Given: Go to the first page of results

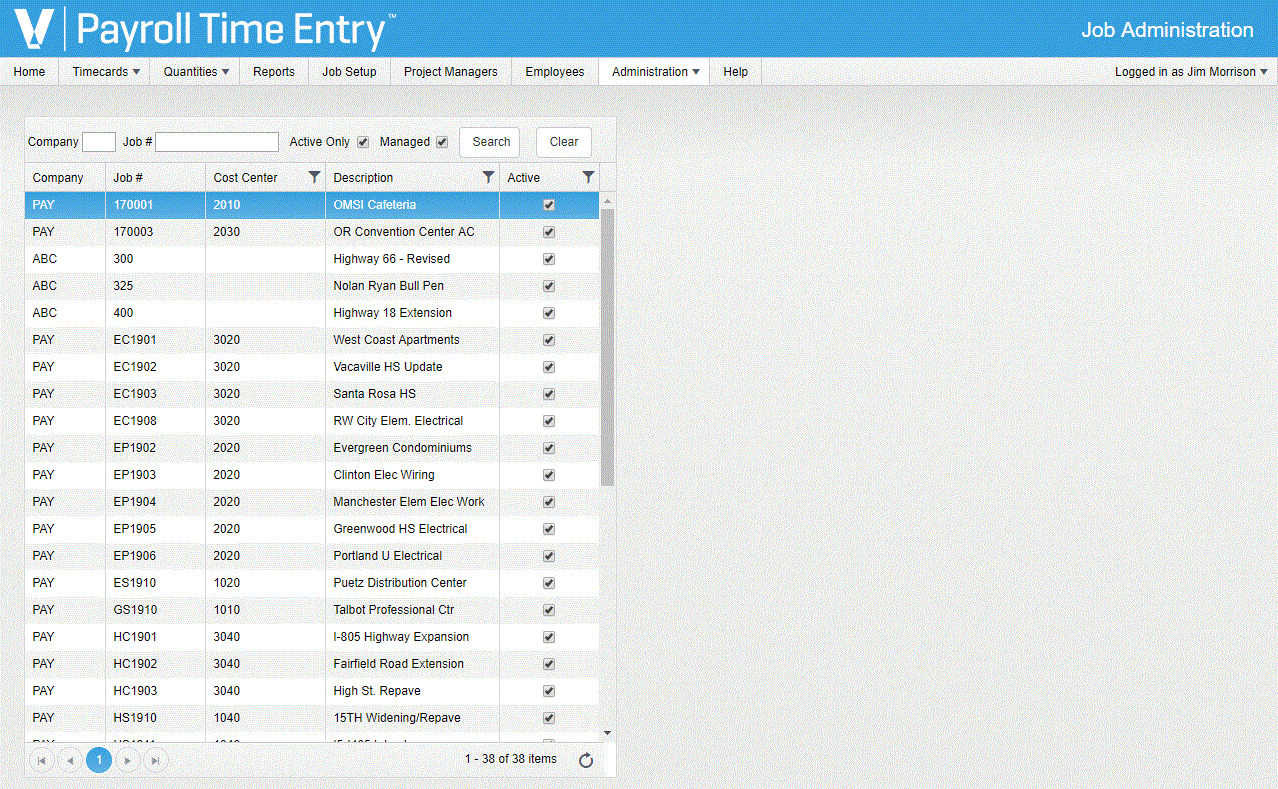Looking at the screenshot, I should click(x=42, y=760).
